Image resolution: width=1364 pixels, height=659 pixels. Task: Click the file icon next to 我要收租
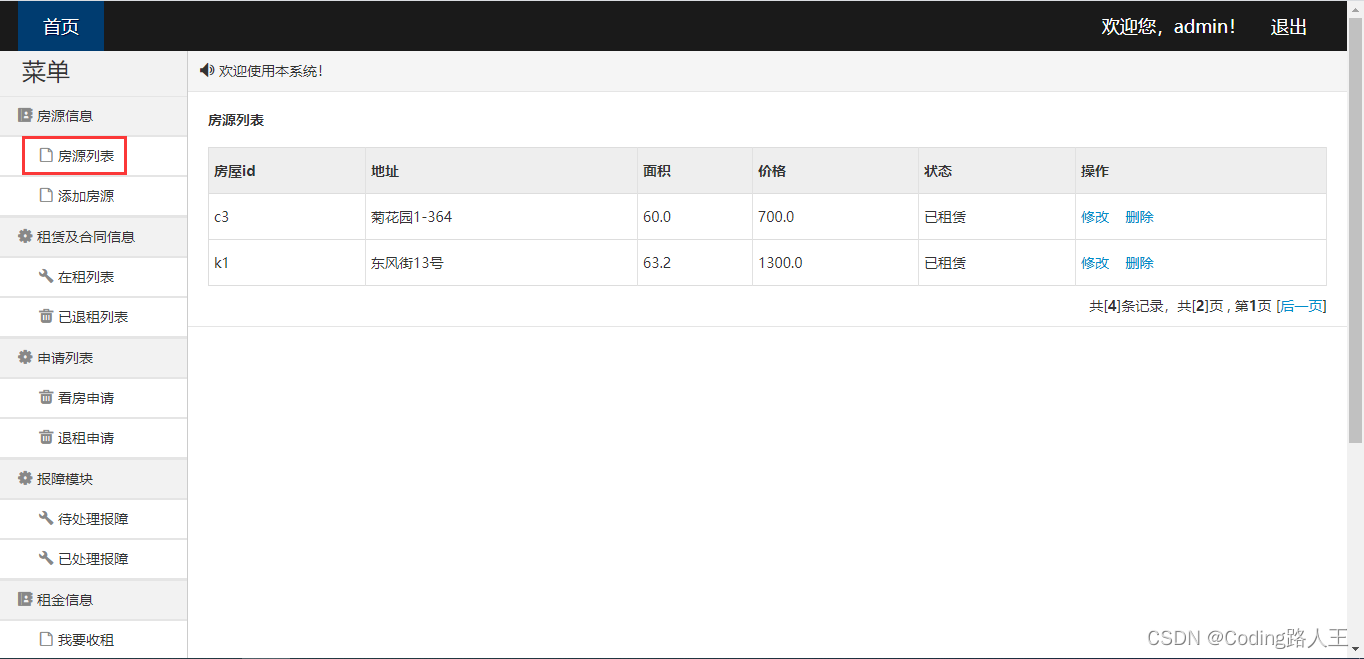pyautogui.click(x=45, y=639)
